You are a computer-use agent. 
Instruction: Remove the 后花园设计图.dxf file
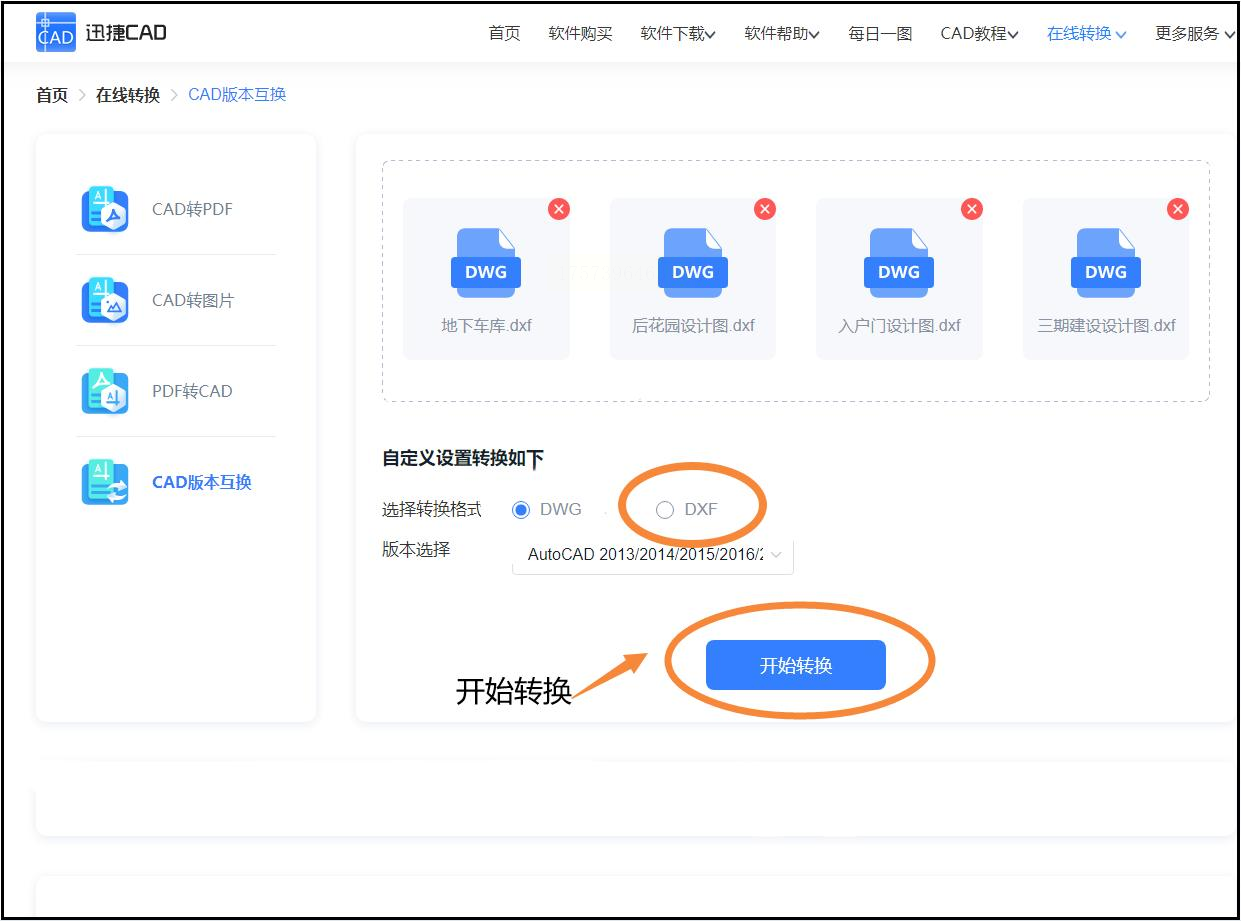click(x=765, y=209)
